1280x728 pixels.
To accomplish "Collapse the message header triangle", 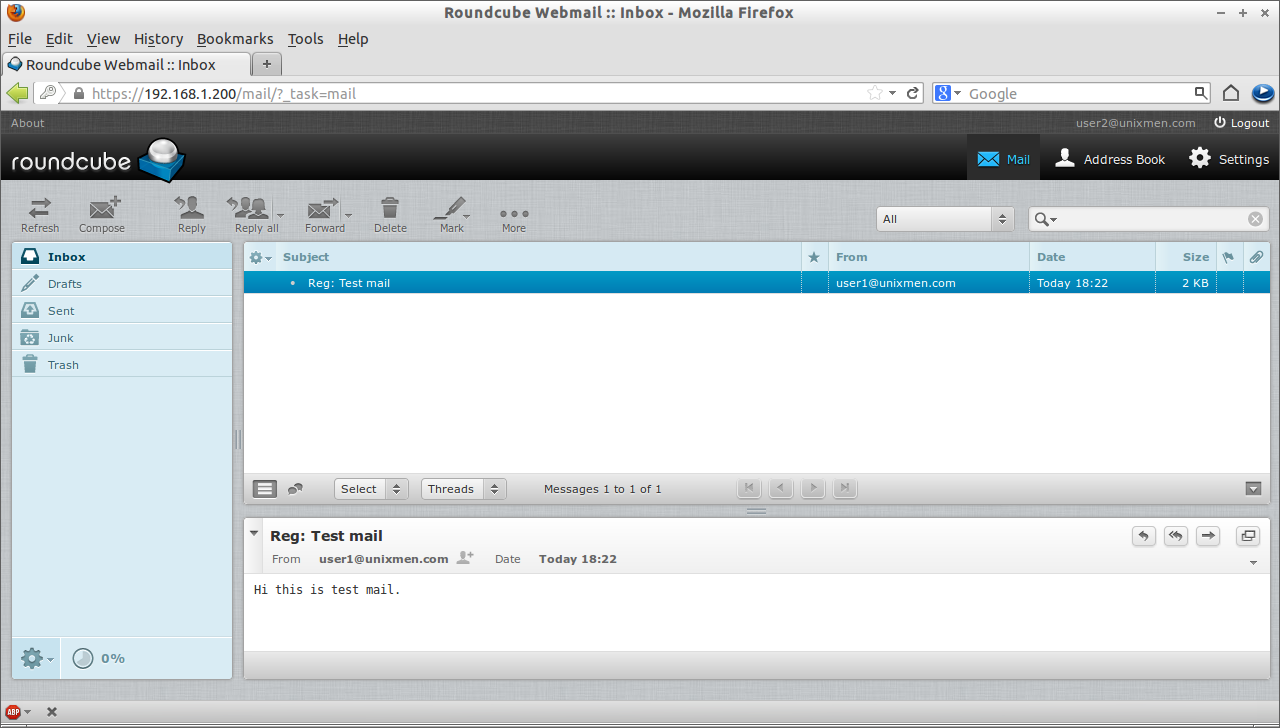I will click(x=254, y=534).
